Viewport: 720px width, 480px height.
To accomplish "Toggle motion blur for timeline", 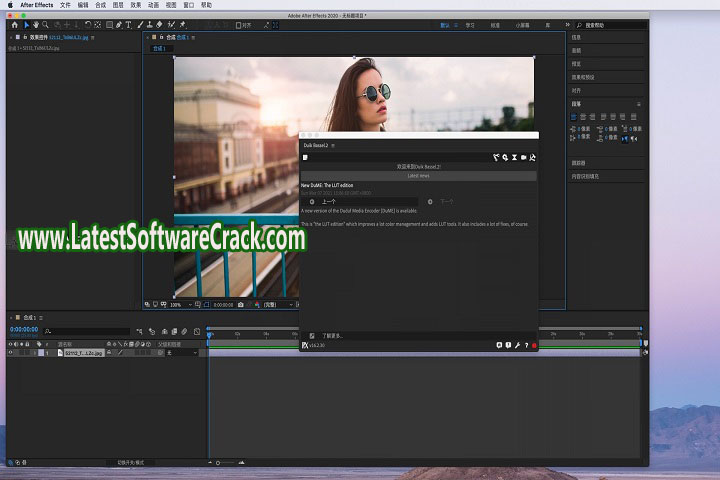I will pos(184,331).
